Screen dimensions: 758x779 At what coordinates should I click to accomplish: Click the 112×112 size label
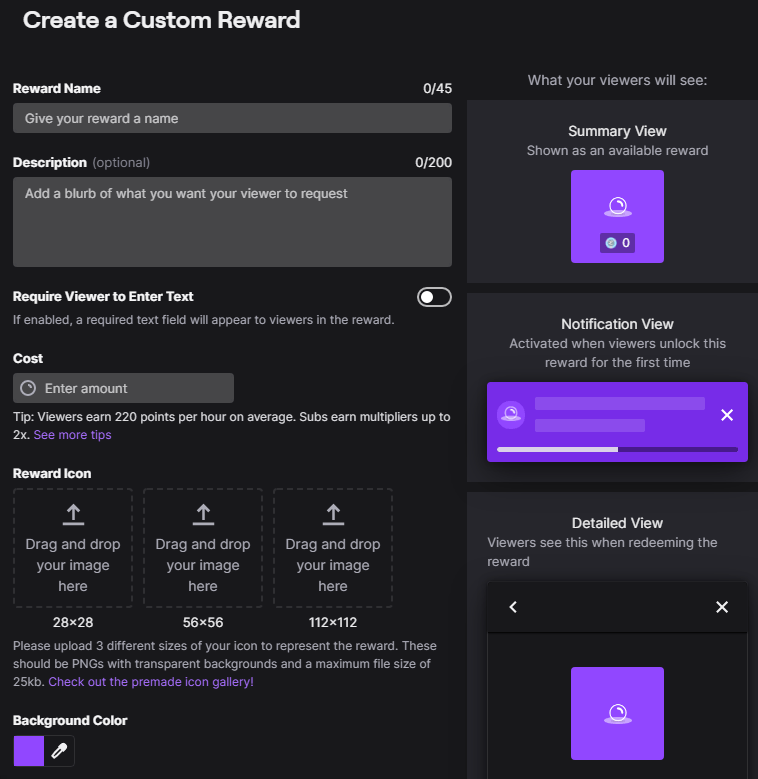[x=333, y=623]
